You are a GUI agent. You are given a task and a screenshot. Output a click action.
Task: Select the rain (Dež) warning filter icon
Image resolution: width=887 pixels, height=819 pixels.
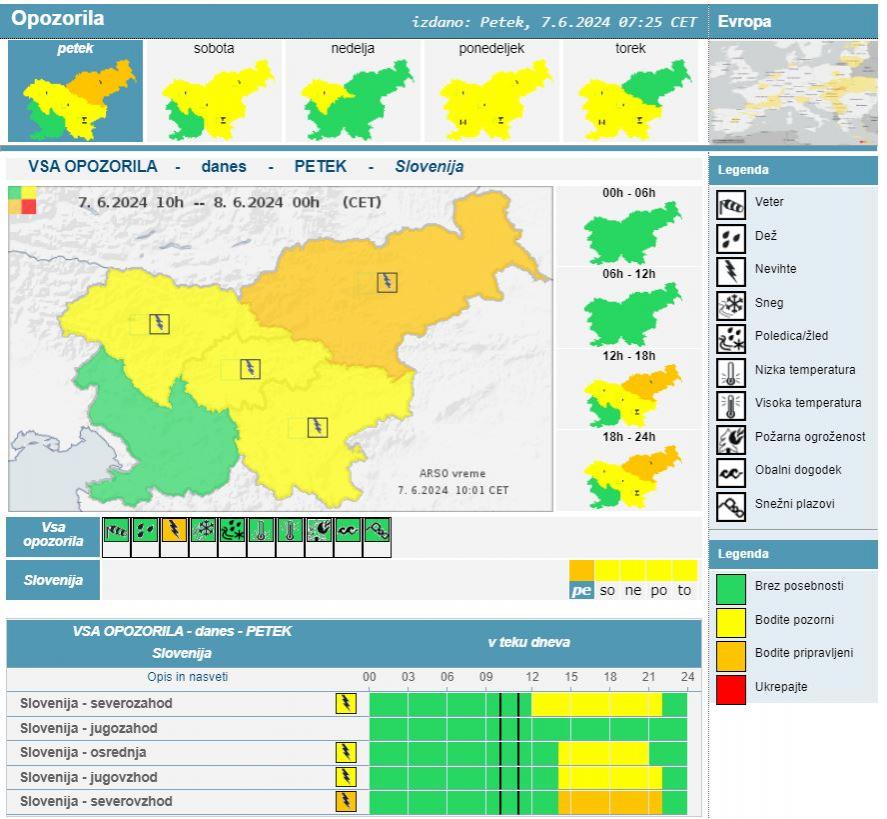coord(145,530)
